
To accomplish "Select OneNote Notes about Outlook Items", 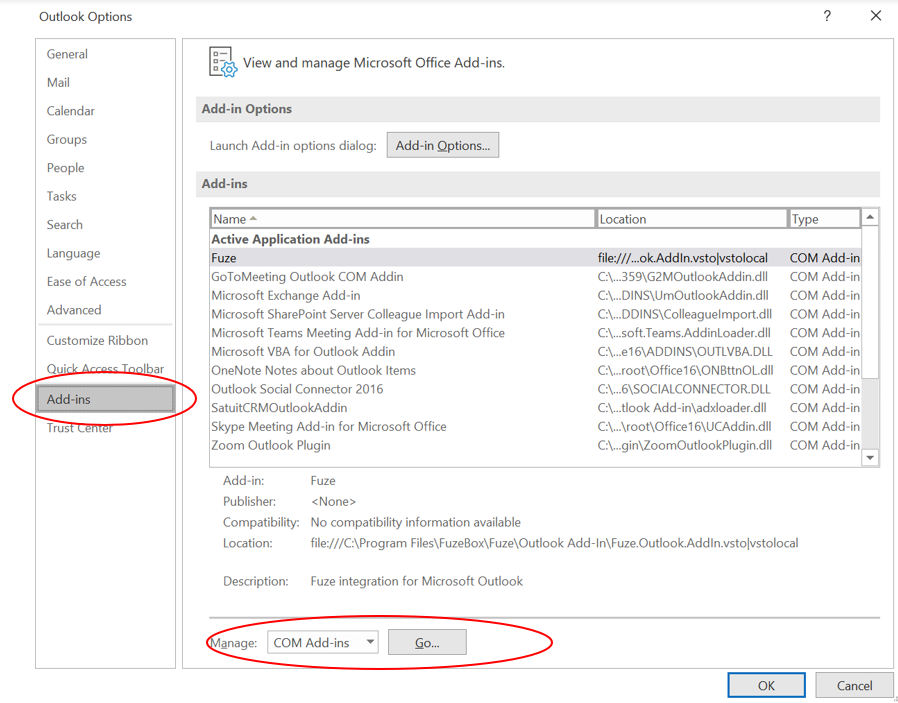I will [x=535, y=370].
